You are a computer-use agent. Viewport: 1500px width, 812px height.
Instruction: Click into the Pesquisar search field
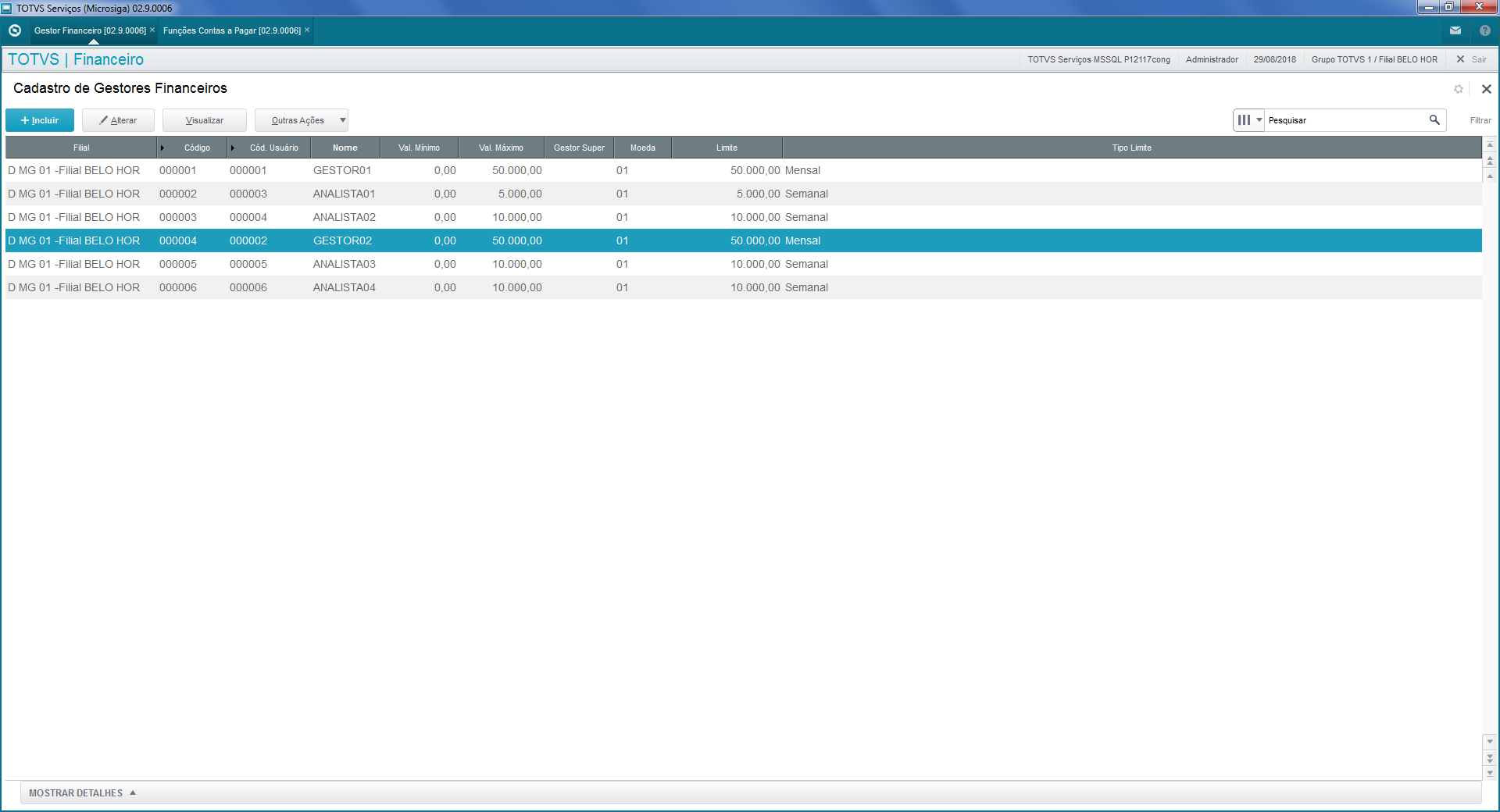(1344, 120)
